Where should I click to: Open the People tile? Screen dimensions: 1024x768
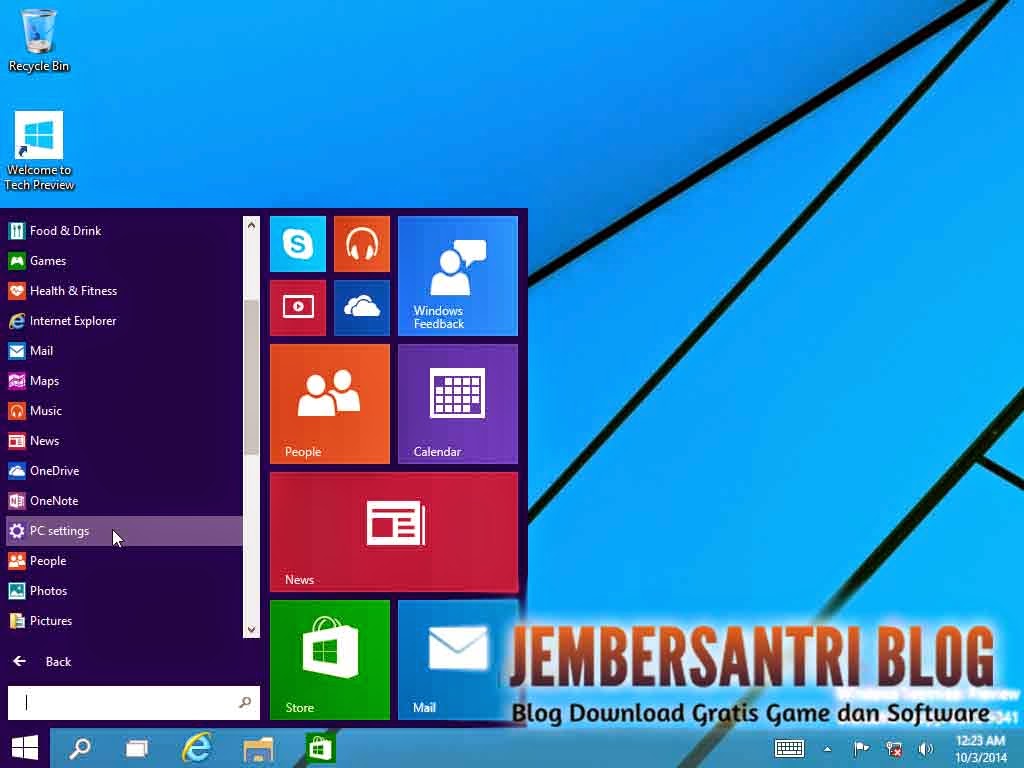[x=330, y=404]
